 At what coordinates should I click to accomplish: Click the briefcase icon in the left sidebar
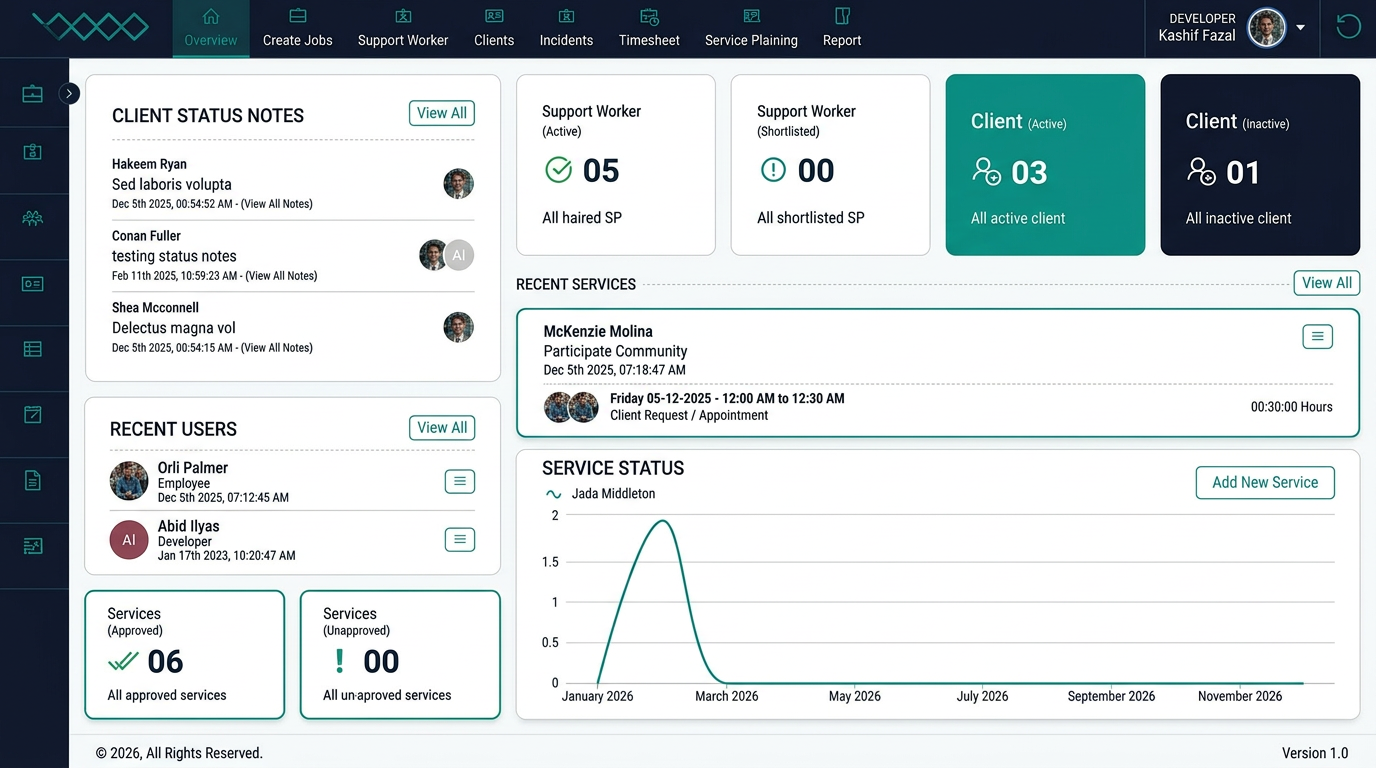33,94
